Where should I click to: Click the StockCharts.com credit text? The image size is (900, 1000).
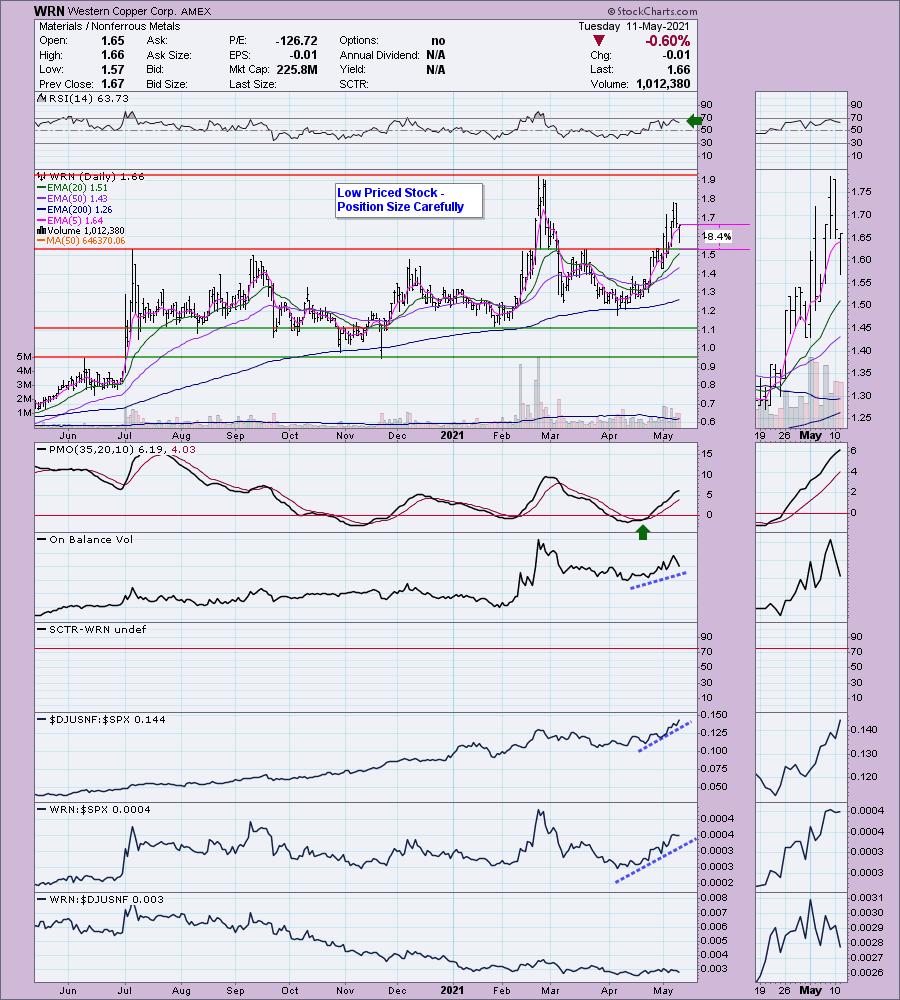coord(652,11)
